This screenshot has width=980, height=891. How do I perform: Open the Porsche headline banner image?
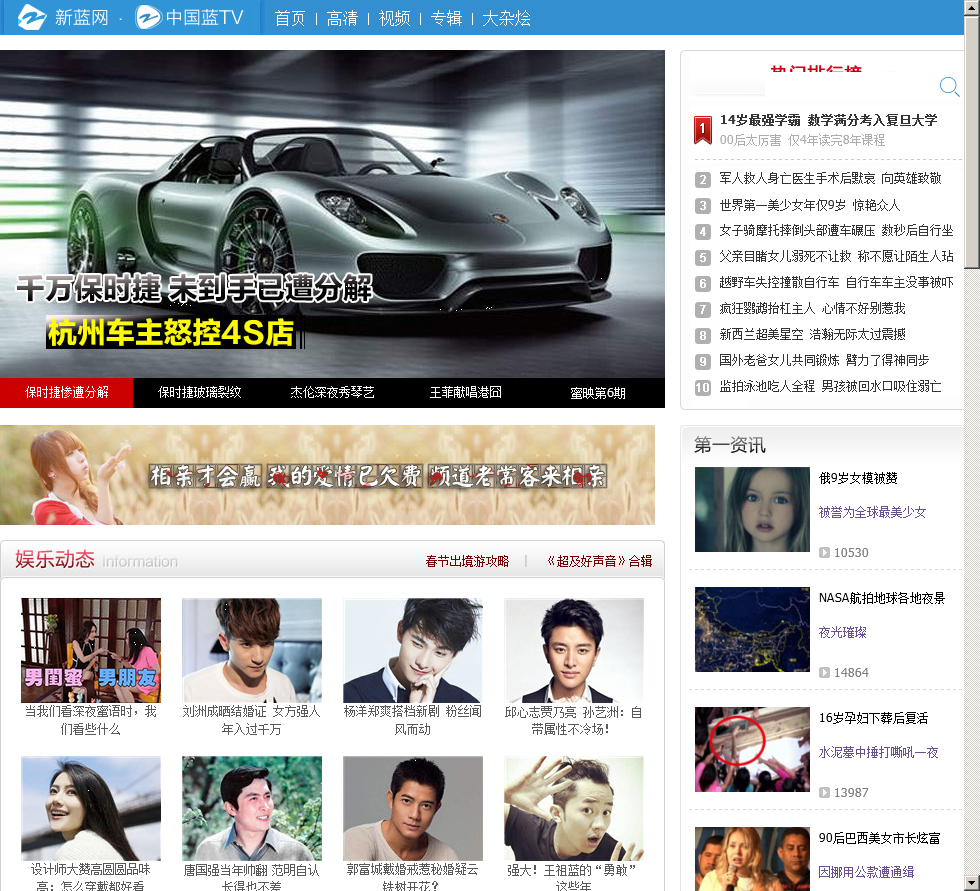point(332,214)
